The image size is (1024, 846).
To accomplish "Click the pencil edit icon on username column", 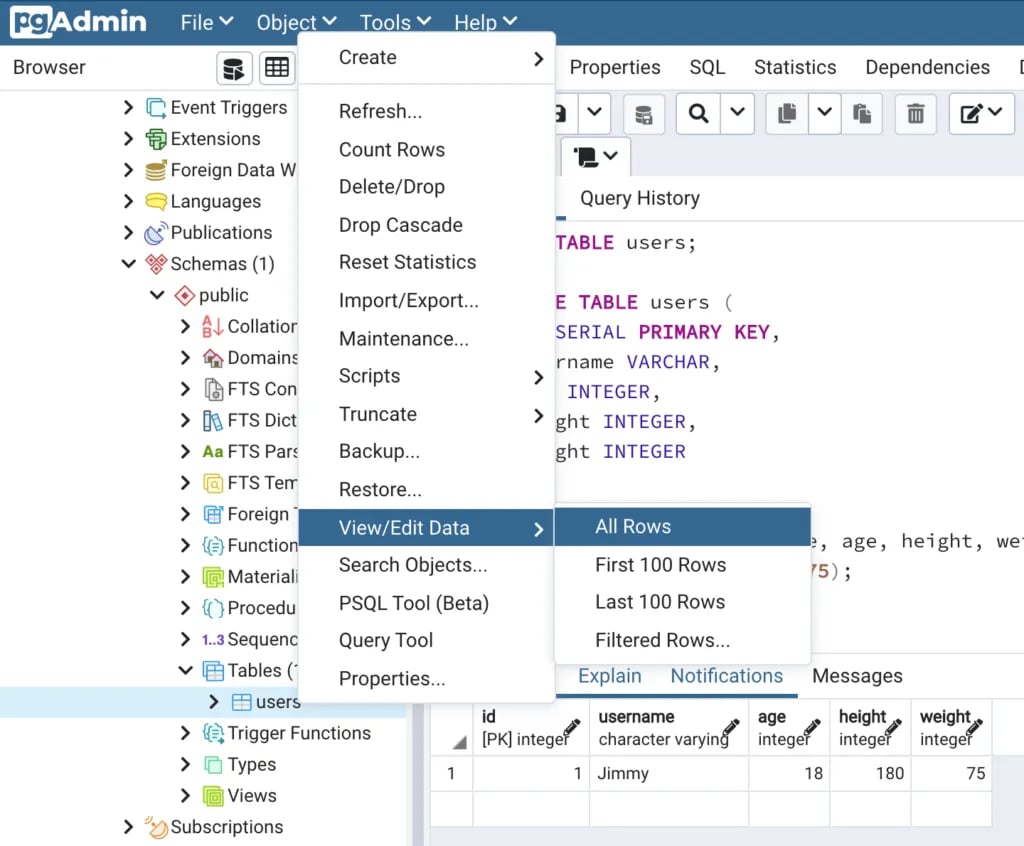I will (731, 728).
